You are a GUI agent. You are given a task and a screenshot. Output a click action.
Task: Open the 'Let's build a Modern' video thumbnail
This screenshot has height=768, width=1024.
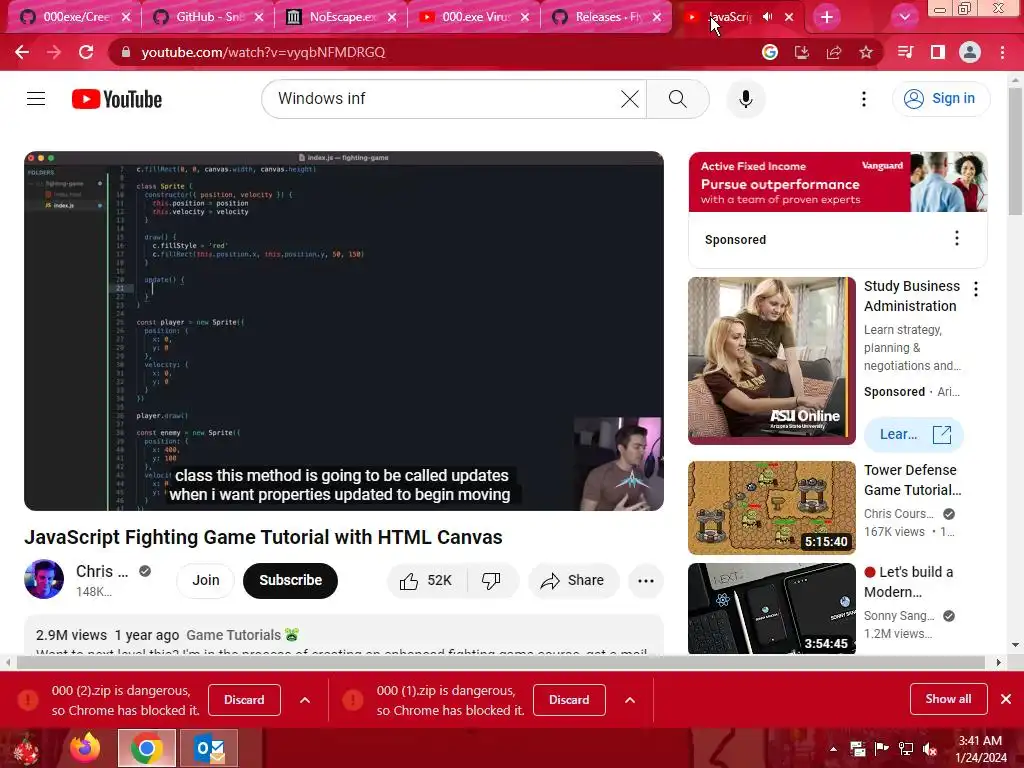pyautogui.click(x=772, y=609)
